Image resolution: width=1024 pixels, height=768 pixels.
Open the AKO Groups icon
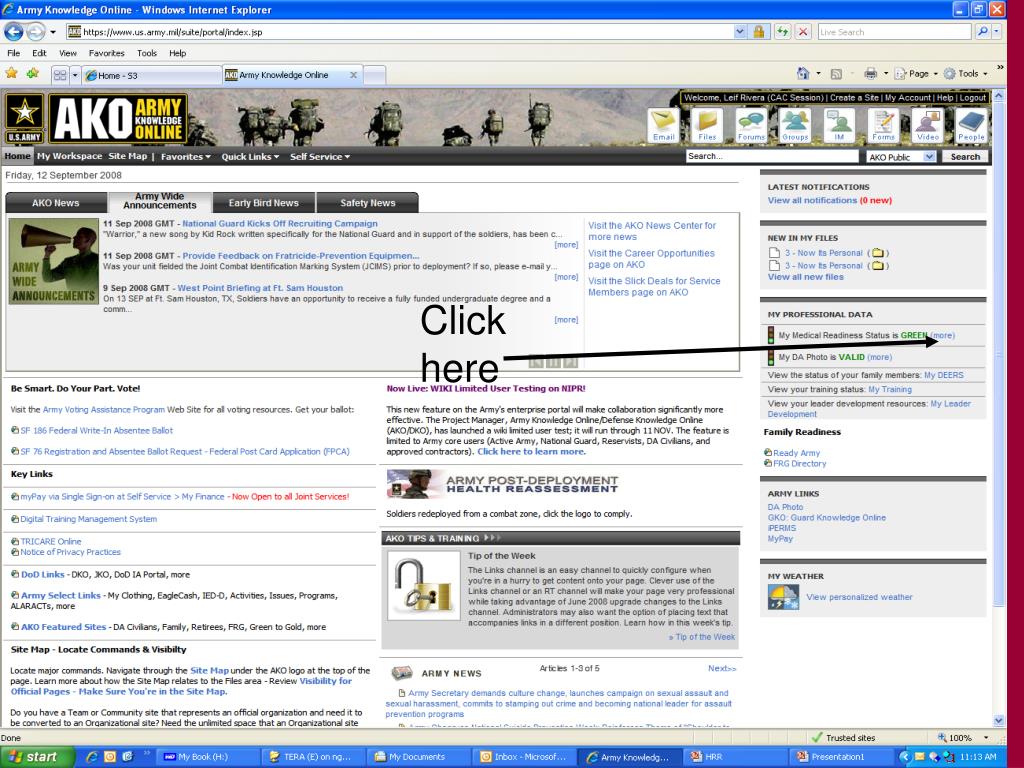pyautogui.click(x=795, y=125)
